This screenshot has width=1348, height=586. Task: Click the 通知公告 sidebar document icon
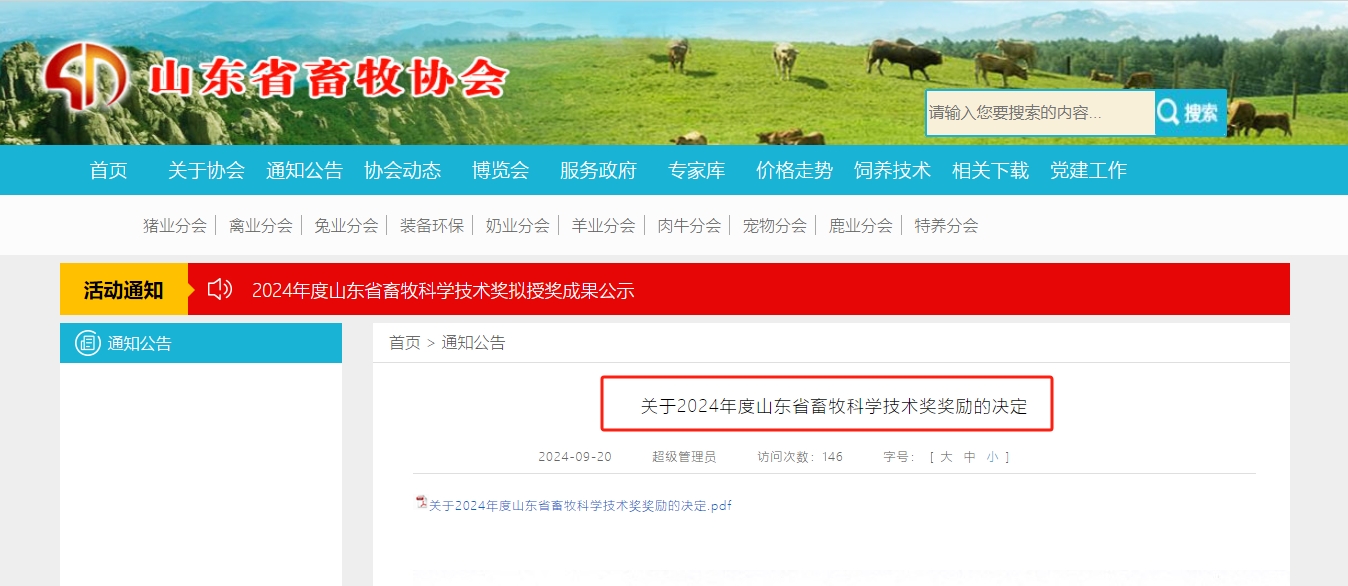(88, 343)
